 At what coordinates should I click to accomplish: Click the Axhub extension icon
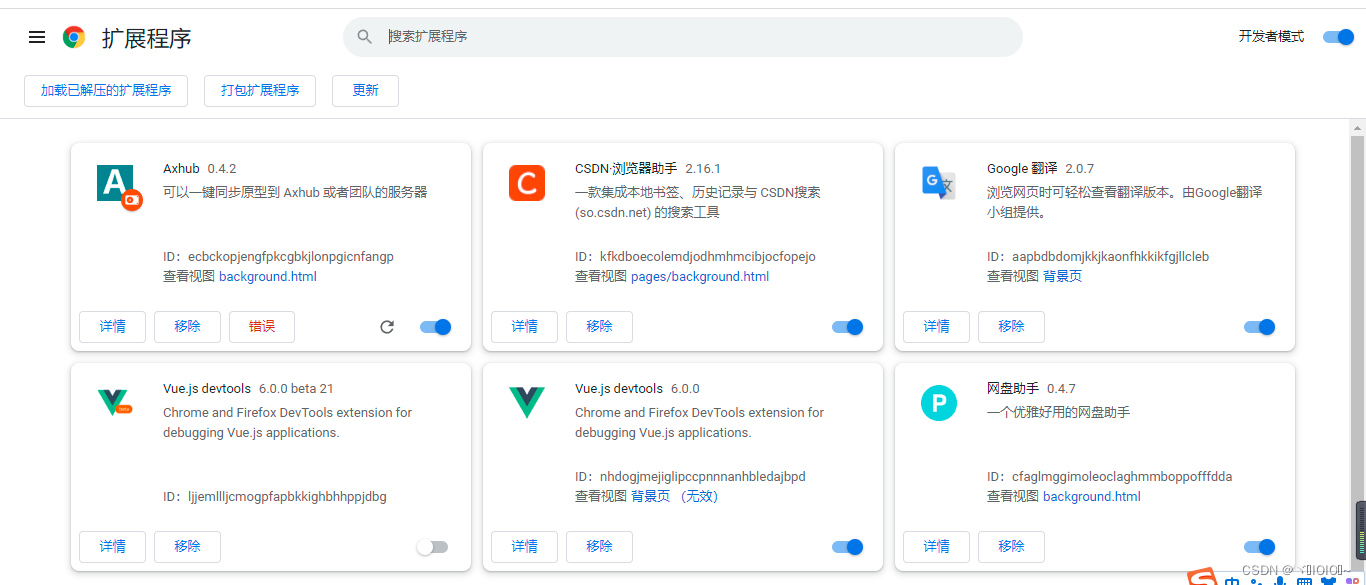pyautogui.click(x=120, y=186)
